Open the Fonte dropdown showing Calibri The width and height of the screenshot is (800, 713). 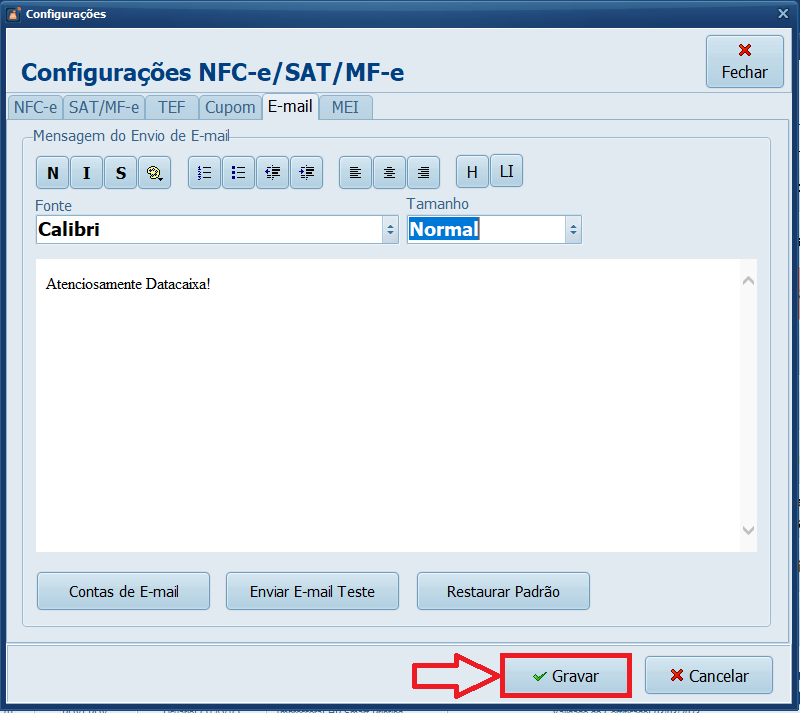[390, 230]
